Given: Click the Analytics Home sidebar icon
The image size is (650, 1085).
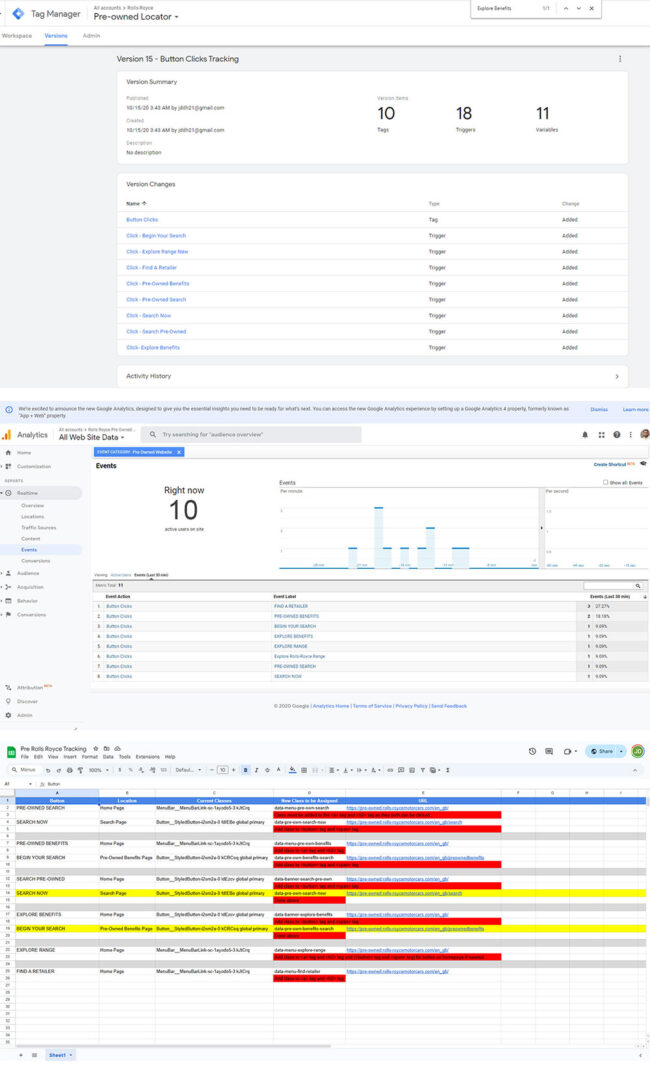Looking at the screenshot, I should point(7,453).
